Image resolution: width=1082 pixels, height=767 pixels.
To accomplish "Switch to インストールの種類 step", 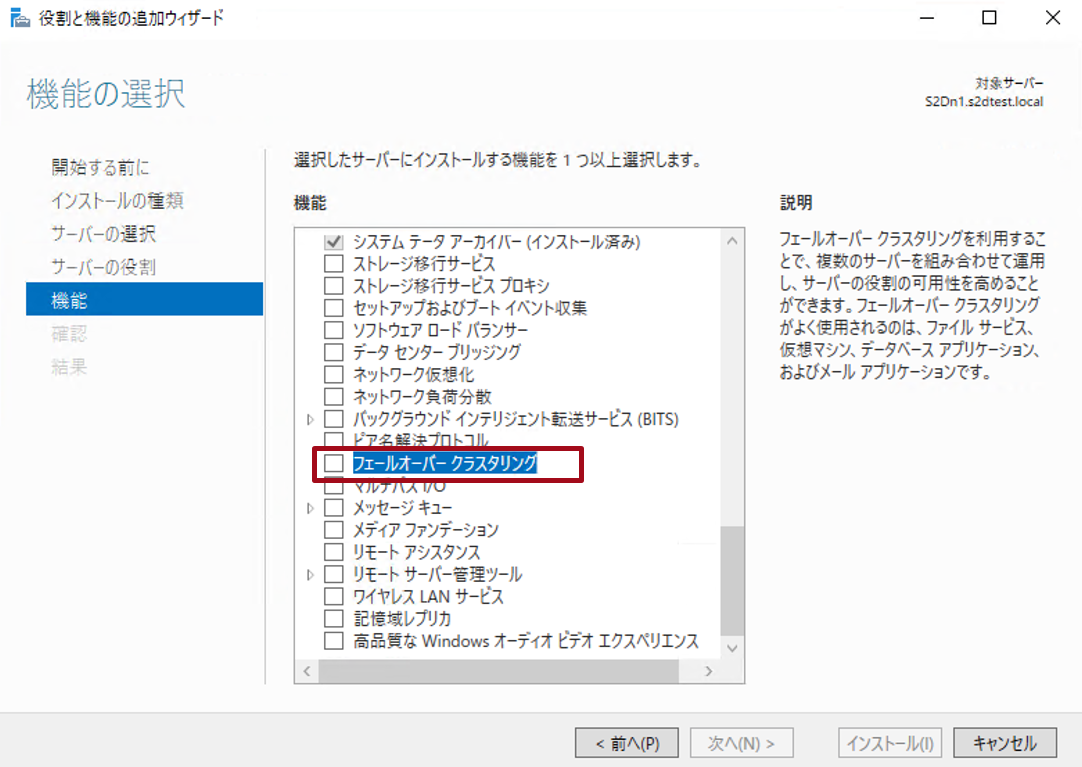I will tap(117, 201).
